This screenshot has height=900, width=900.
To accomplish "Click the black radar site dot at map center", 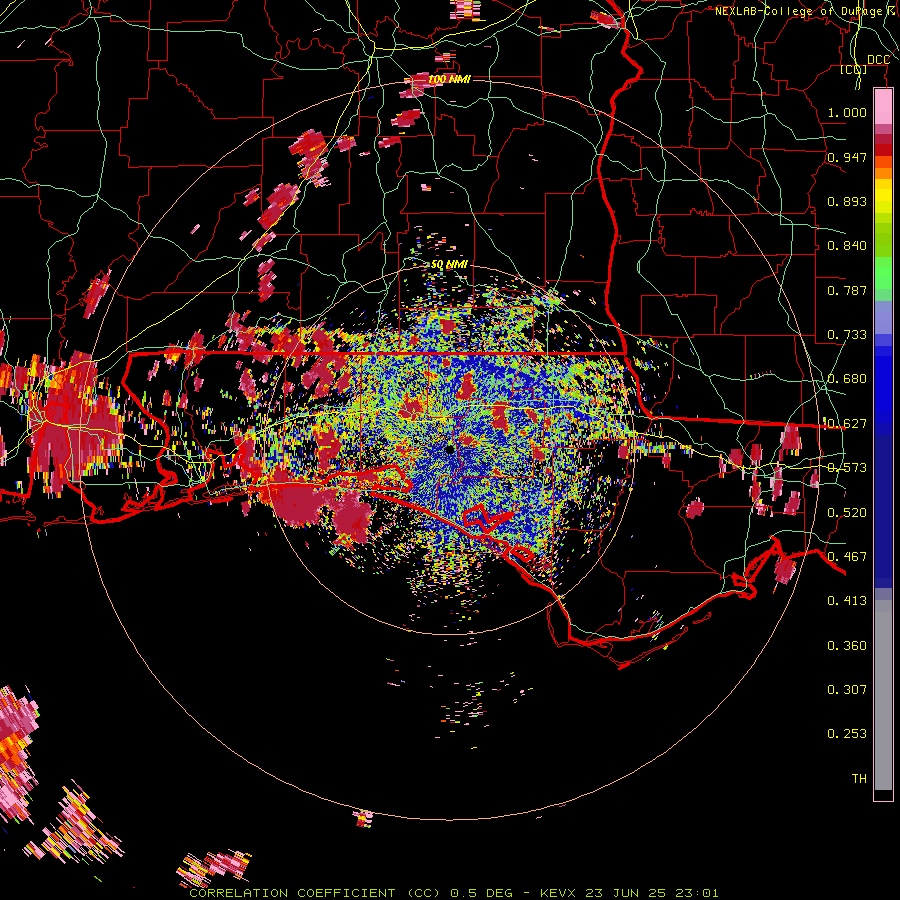I will click(x=449, y=448).
